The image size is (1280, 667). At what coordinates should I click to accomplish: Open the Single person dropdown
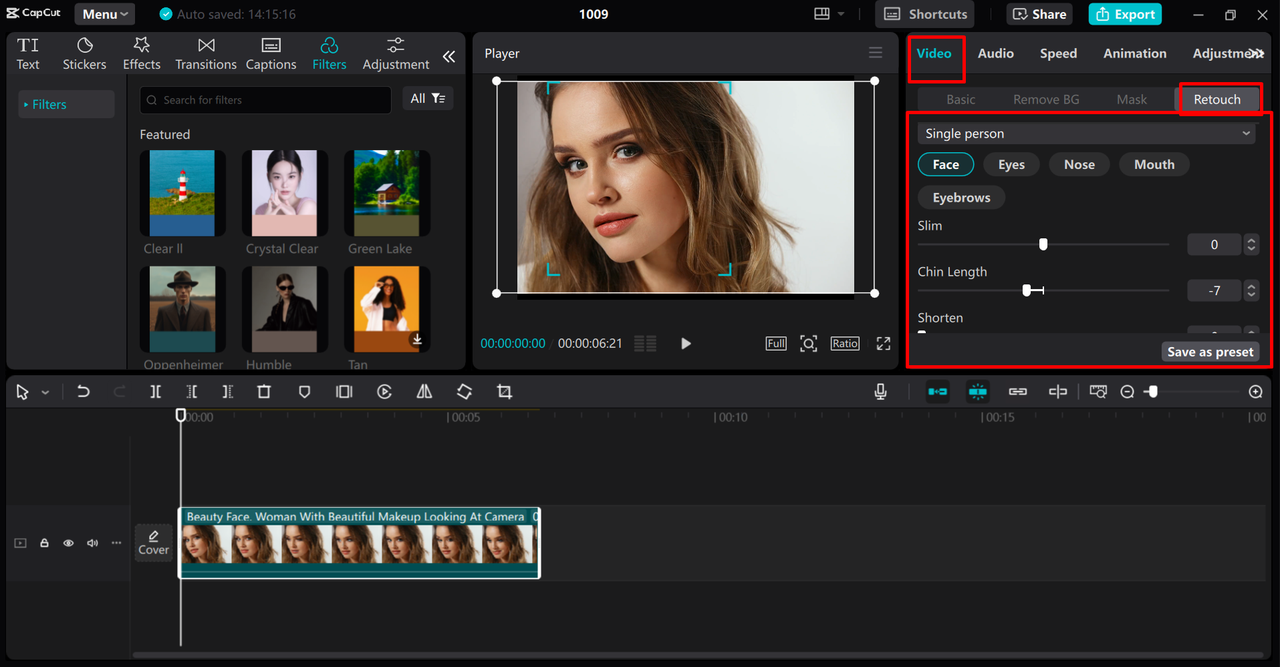[x=1086, y=133]
